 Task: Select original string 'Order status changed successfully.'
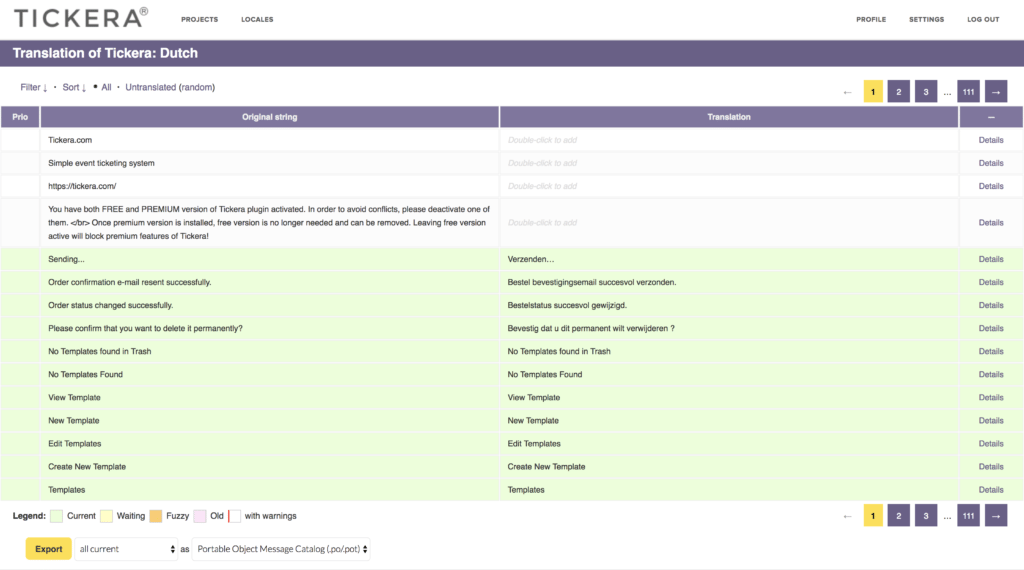[110, 305]
